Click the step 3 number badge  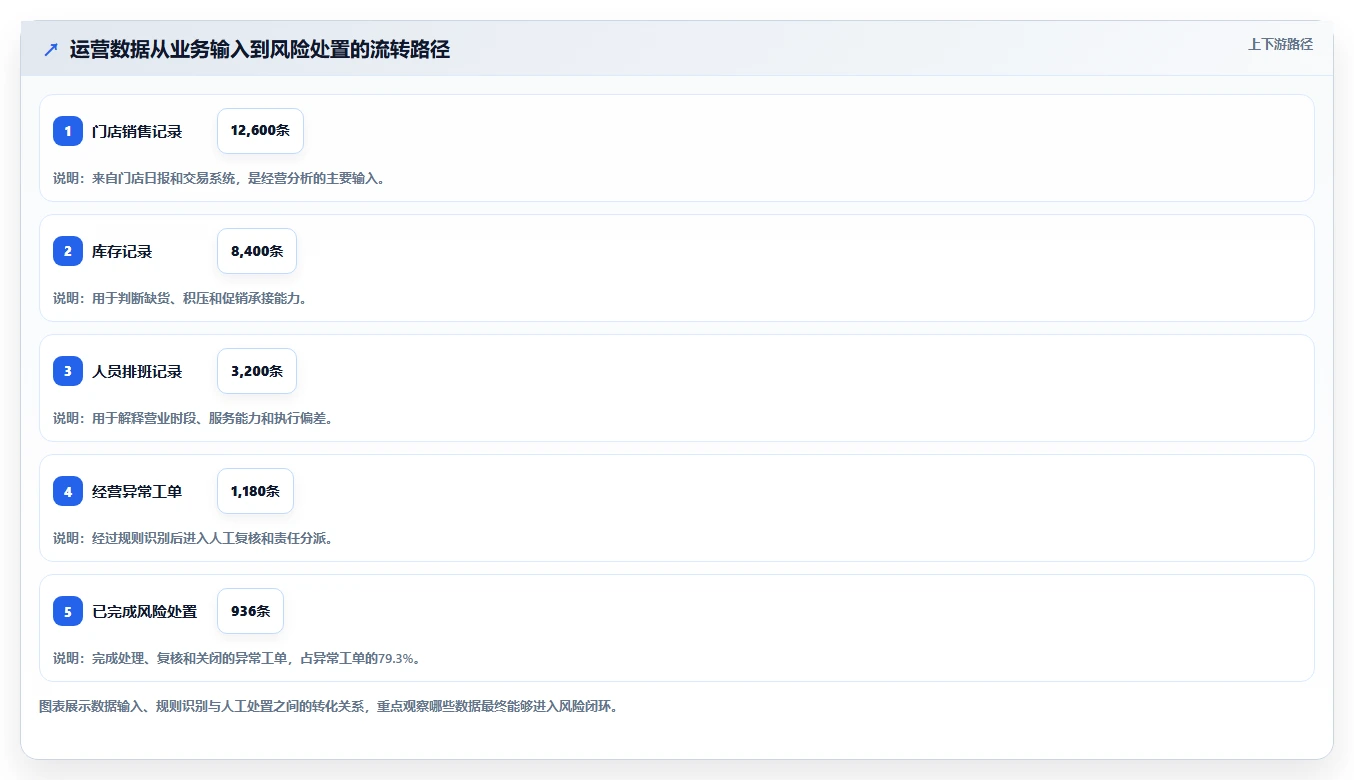(x=68, y=371)
